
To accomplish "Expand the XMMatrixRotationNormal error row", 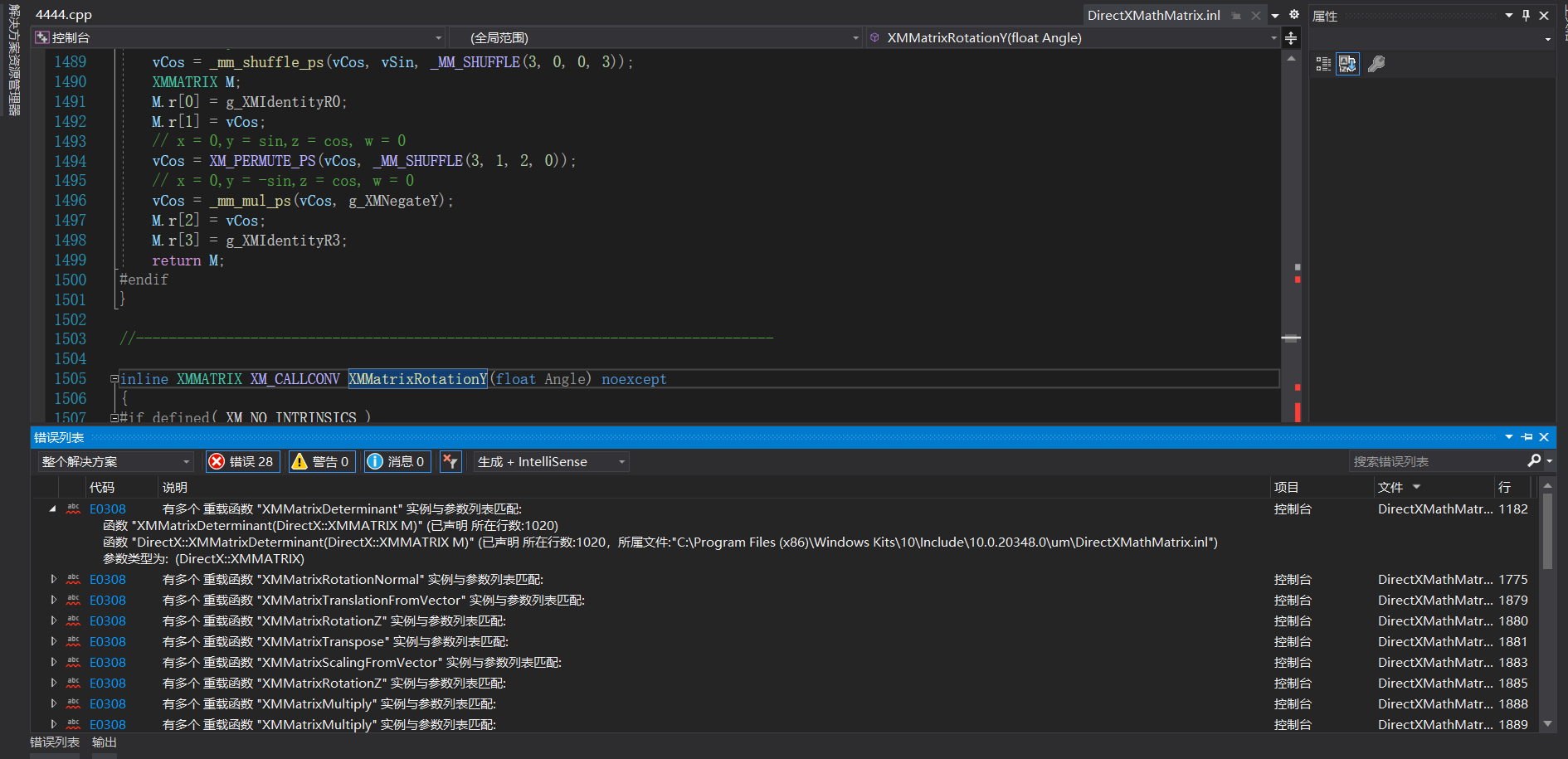I will click(53, 579).
